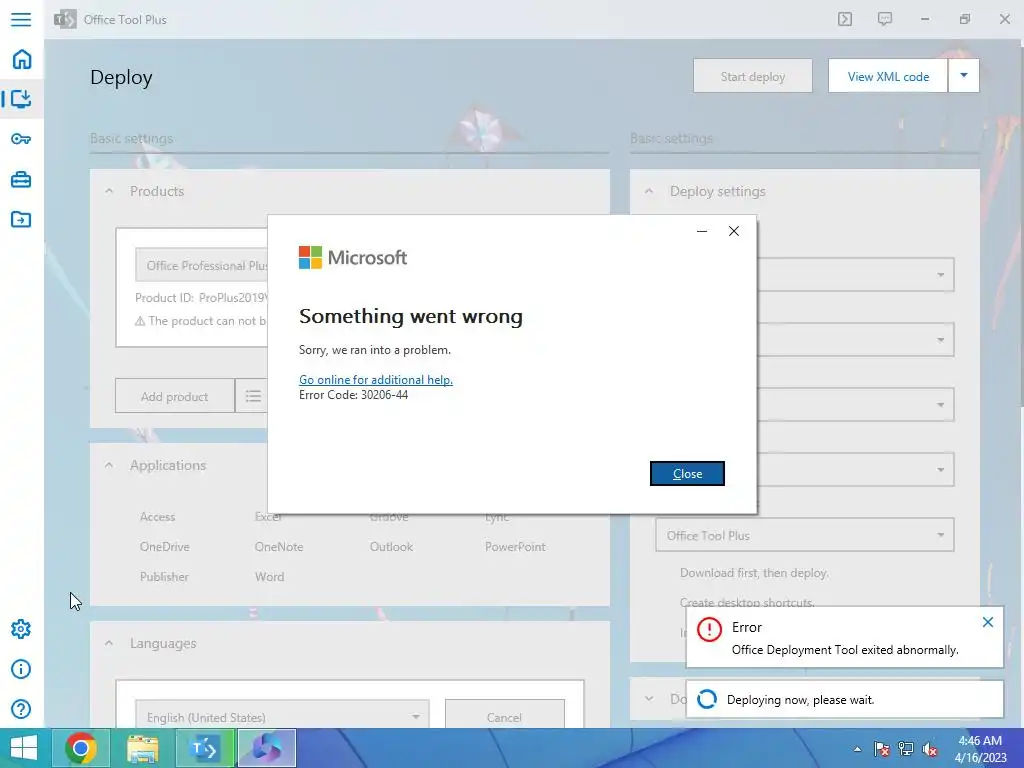Click the Product ID: ProPlus2019 text
This screenshot has height=768, width=1024.
click(x=200, y=297)
